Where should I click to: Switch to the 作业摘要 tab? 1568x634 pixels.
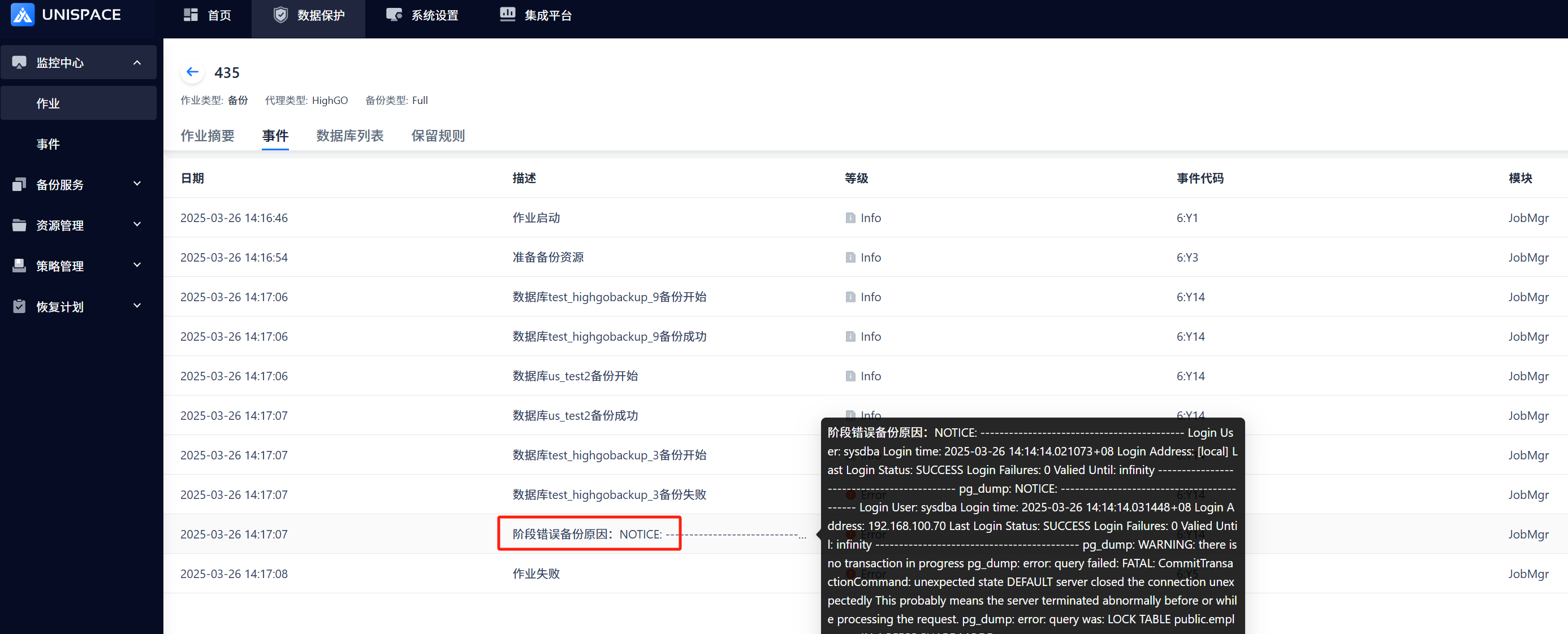[x=207, y=136]
